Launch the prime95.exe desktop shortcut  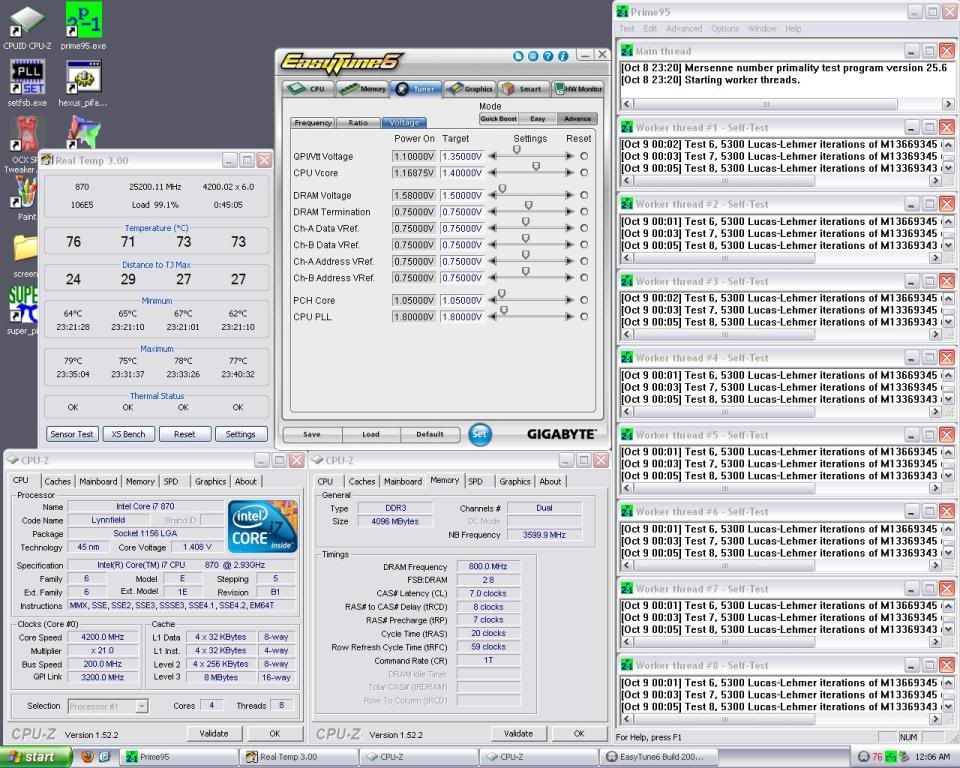click(x=83, y=28)
